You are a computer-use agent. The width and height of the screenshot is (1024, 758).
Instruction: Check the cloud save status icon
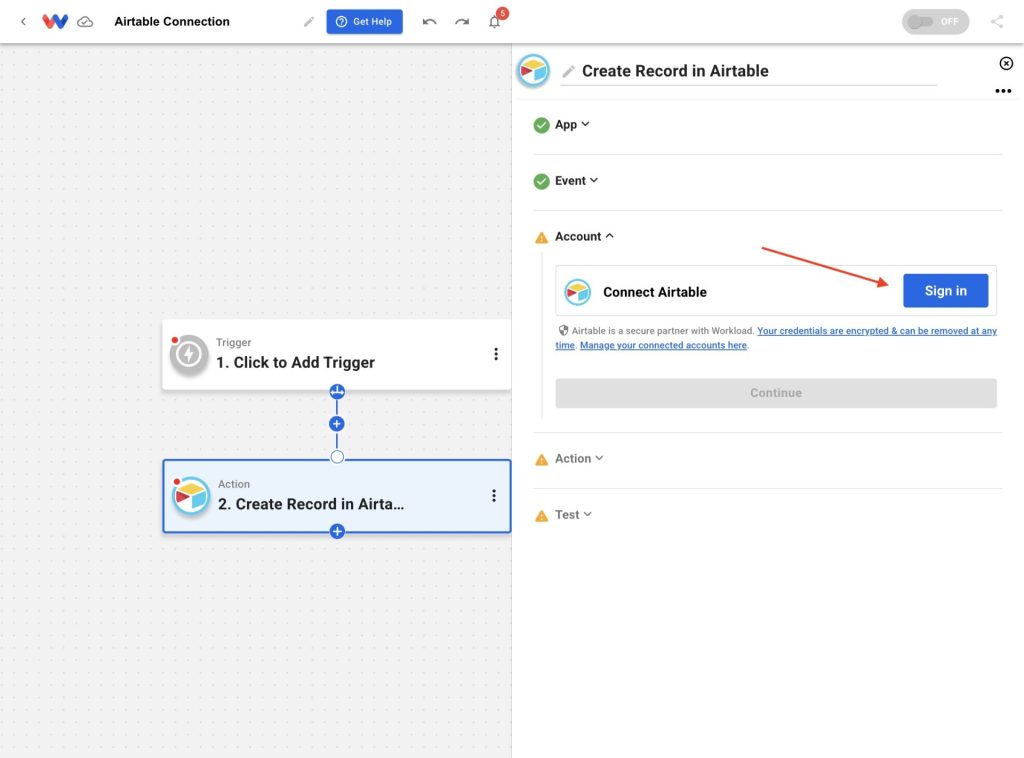tap(85, 22)
